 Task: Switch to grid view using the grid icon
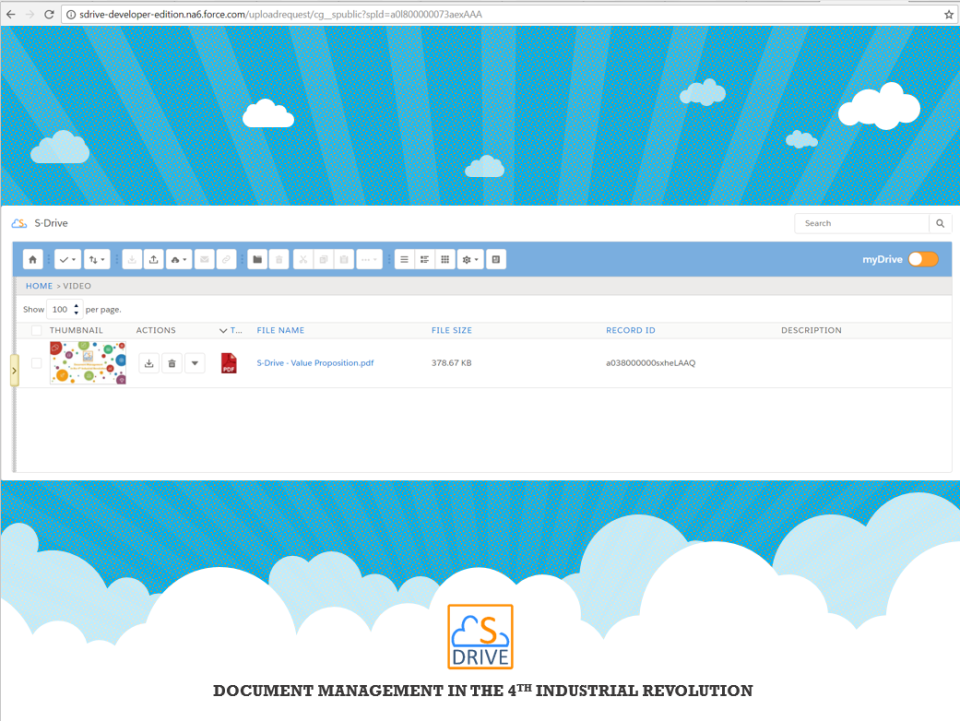click(444, 259)
